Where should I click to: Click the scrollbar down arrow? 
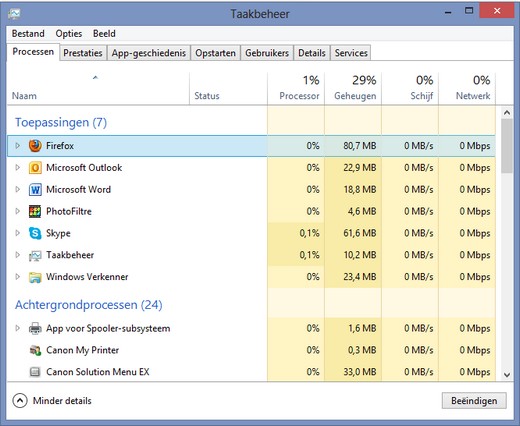tap(507, 375)
